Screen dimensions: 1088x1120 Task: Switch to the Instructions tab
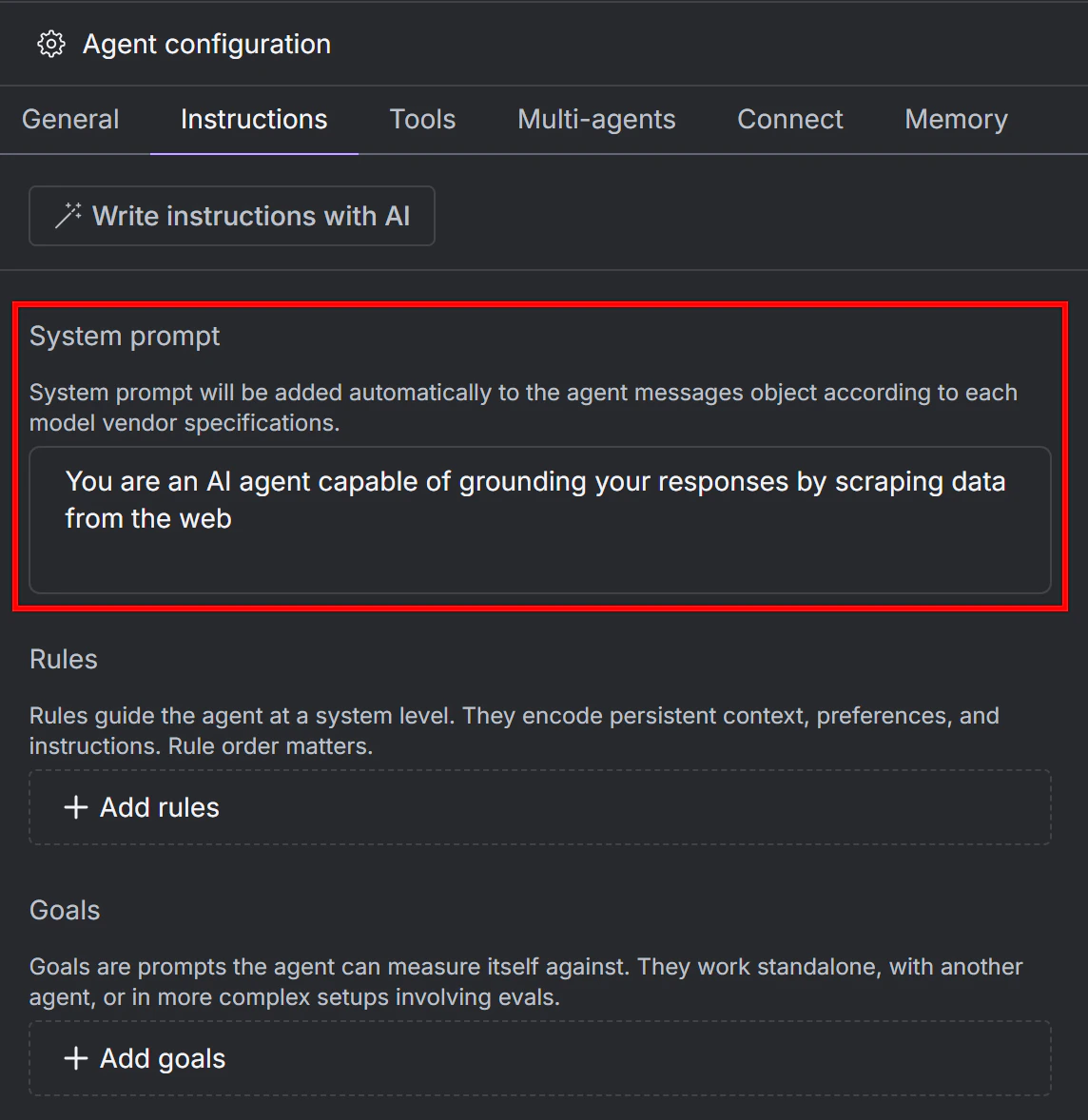point(253,119)
